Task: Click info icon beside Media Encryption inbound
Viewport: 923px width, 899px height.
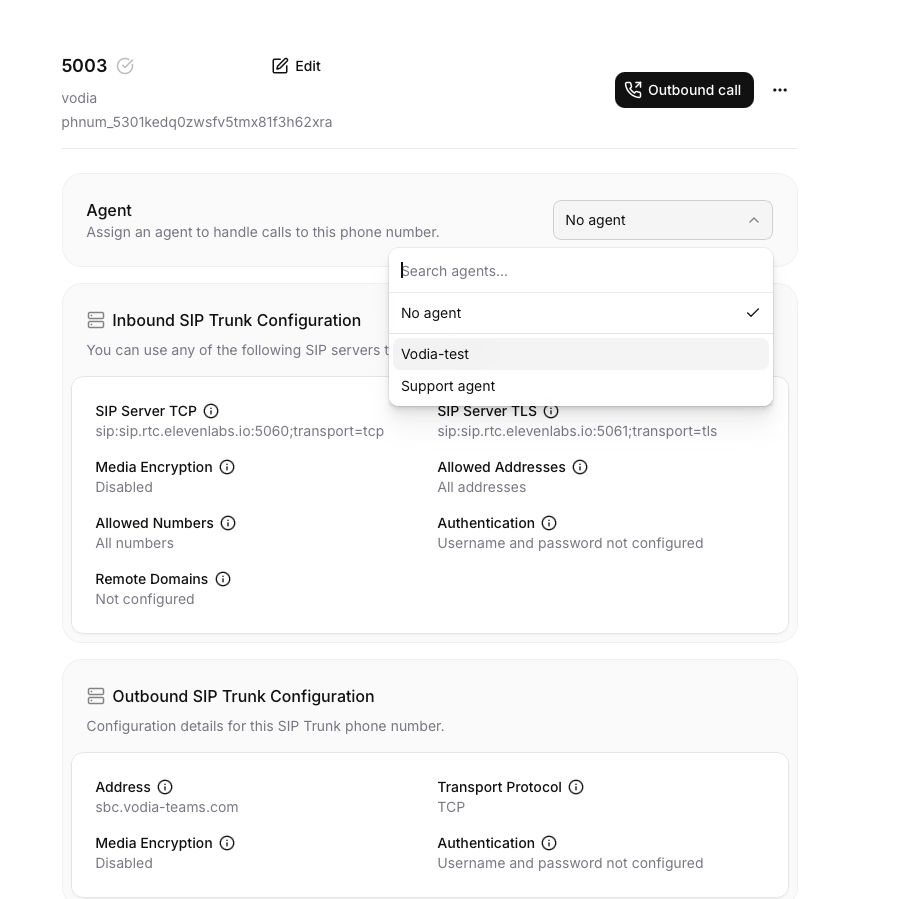Action: [x=227, y=467]
